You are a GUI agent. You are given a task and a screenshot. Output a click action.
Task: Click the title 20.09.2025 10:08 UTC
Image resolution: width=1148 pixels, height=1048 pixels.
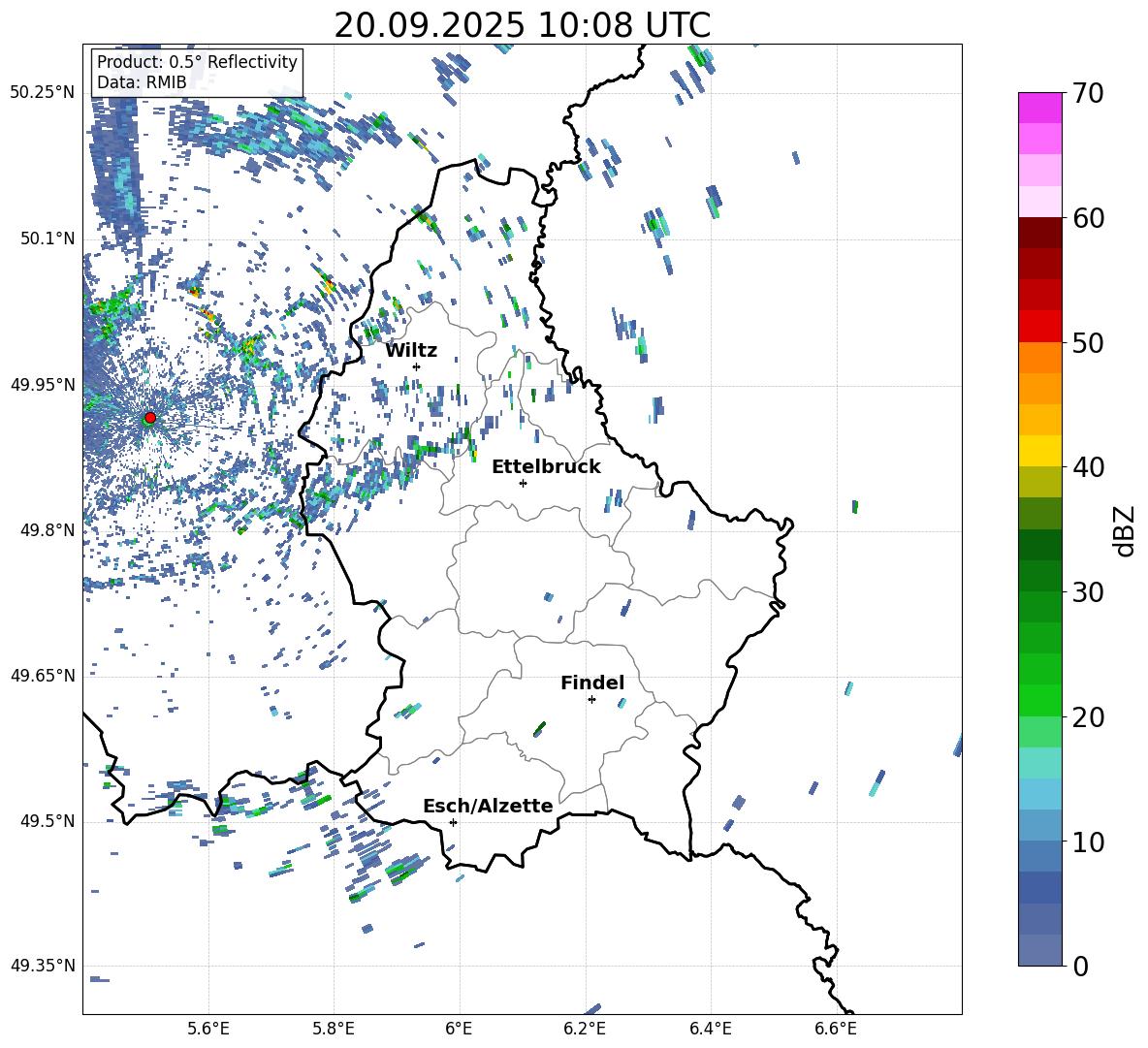[x=522, y=25]
